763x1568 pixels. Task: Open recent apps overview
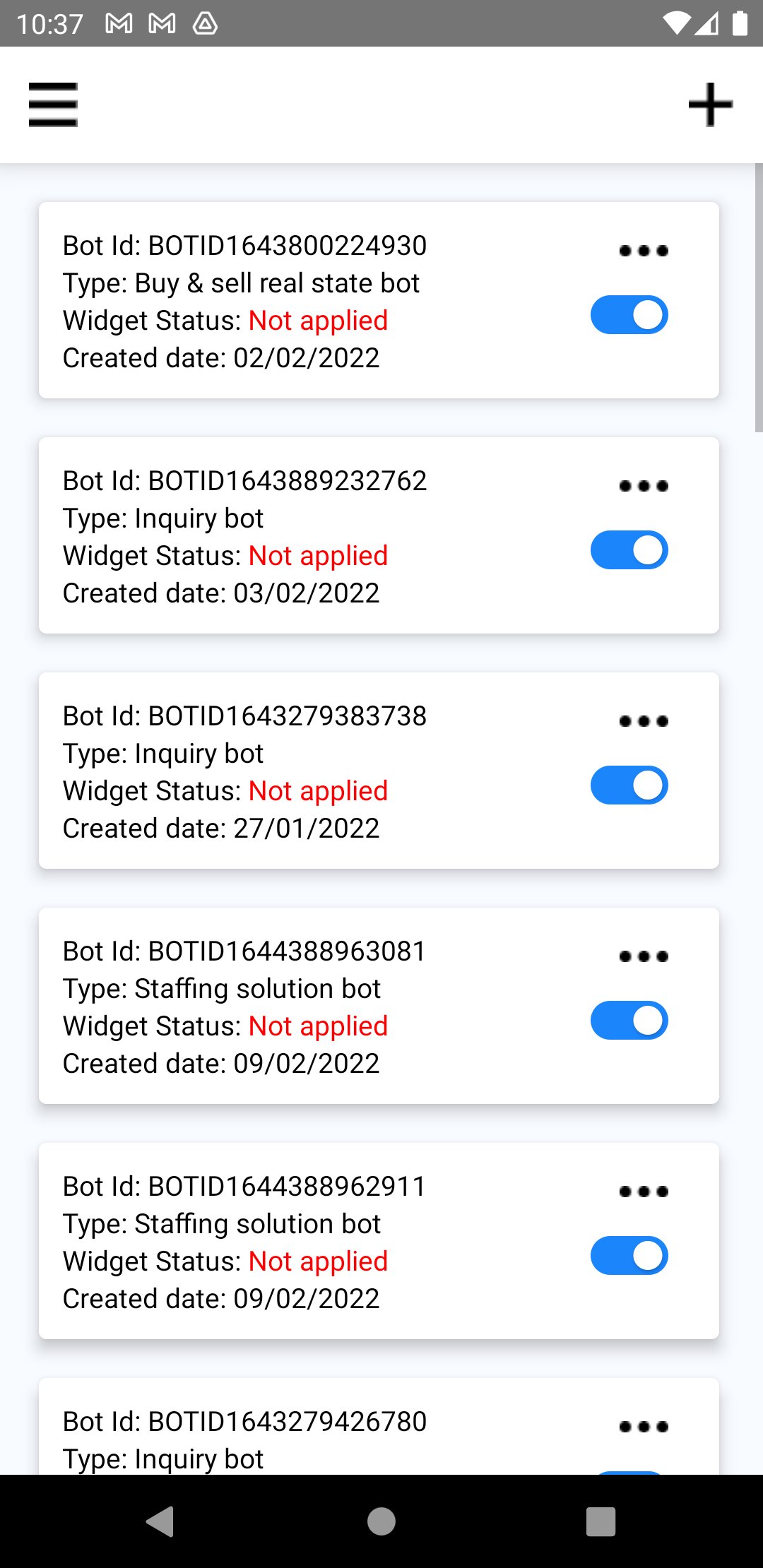click(601, 1521)
